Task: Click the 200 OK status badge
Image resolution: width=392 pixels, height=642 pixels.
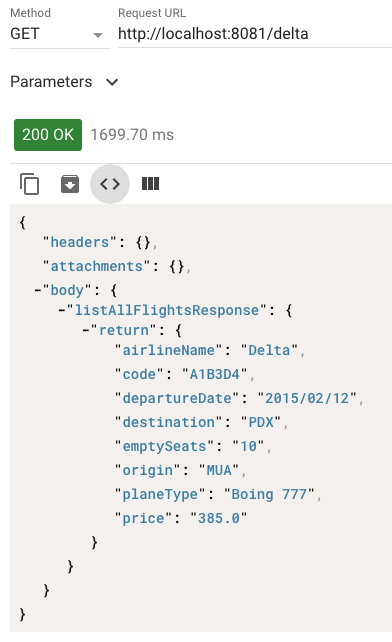Action: click(48, 135)
